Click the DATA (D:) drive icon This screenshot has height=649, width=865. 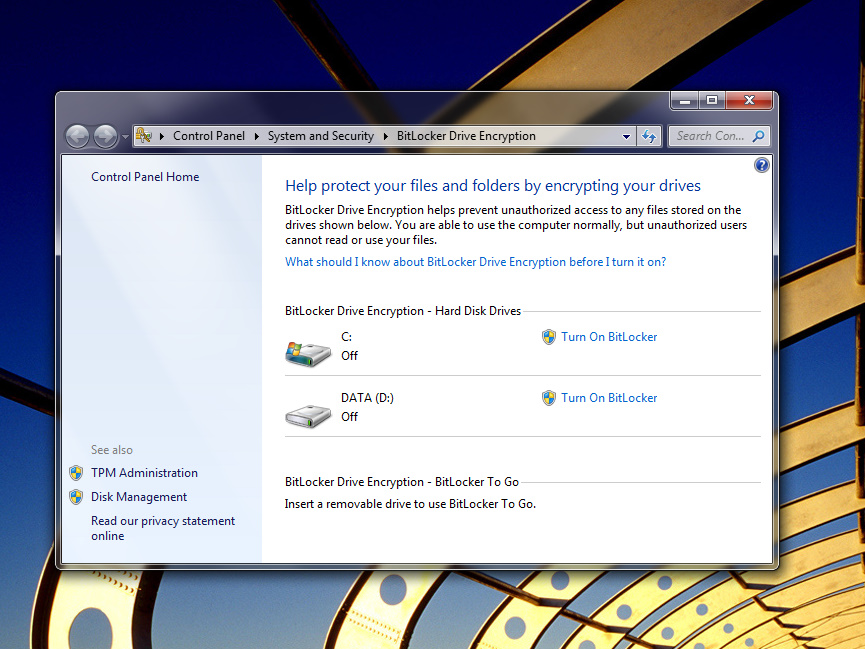308,414
